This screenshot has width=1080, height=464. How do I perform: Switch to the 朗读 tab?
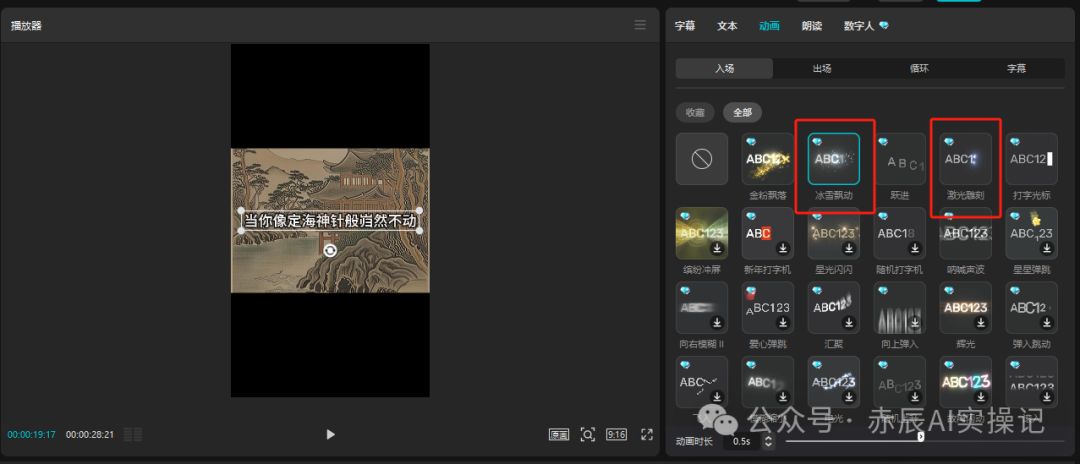811,25
